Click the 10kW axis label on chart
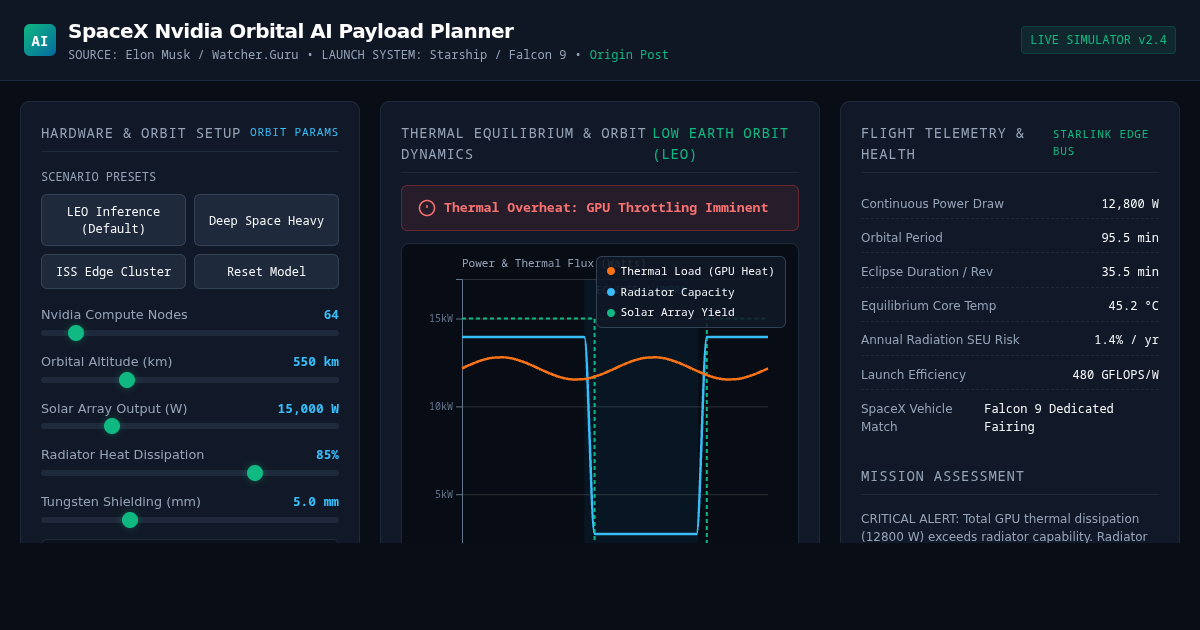The width and height of the screenshot is (1200, 630). point(441,407)
